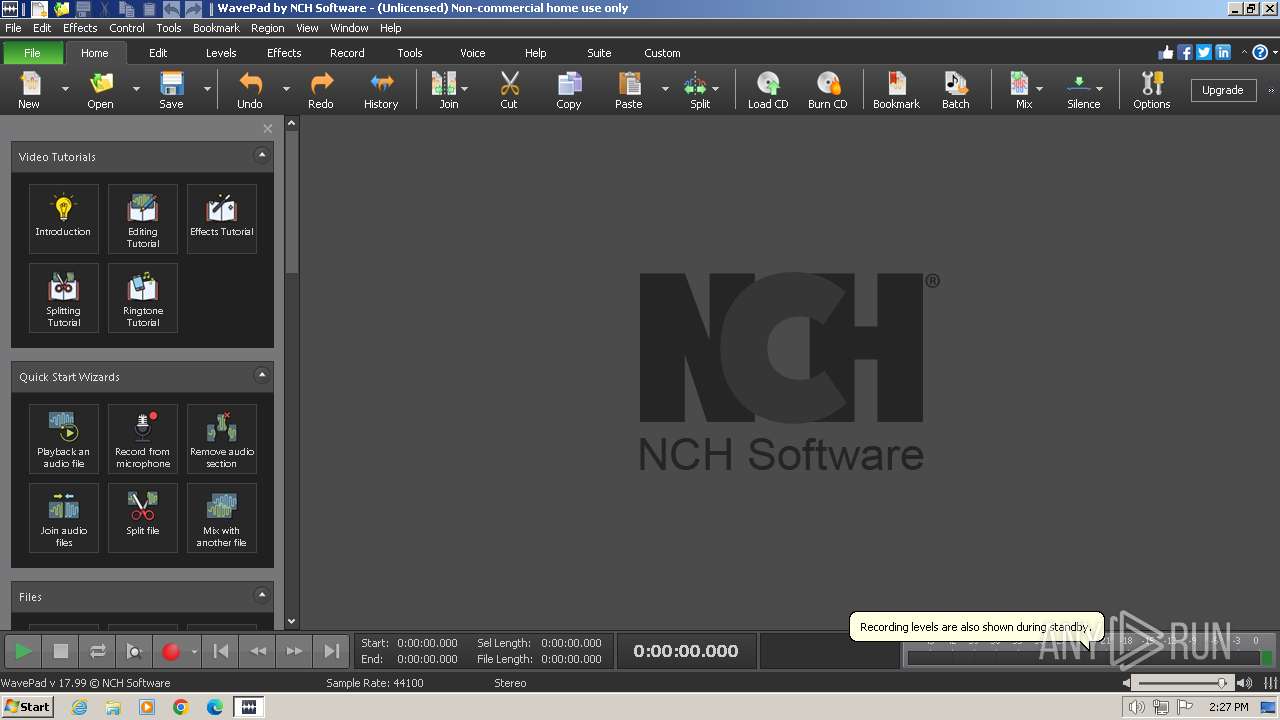
Task: Share on Facebook icon
Action: tap(1185, 53)
